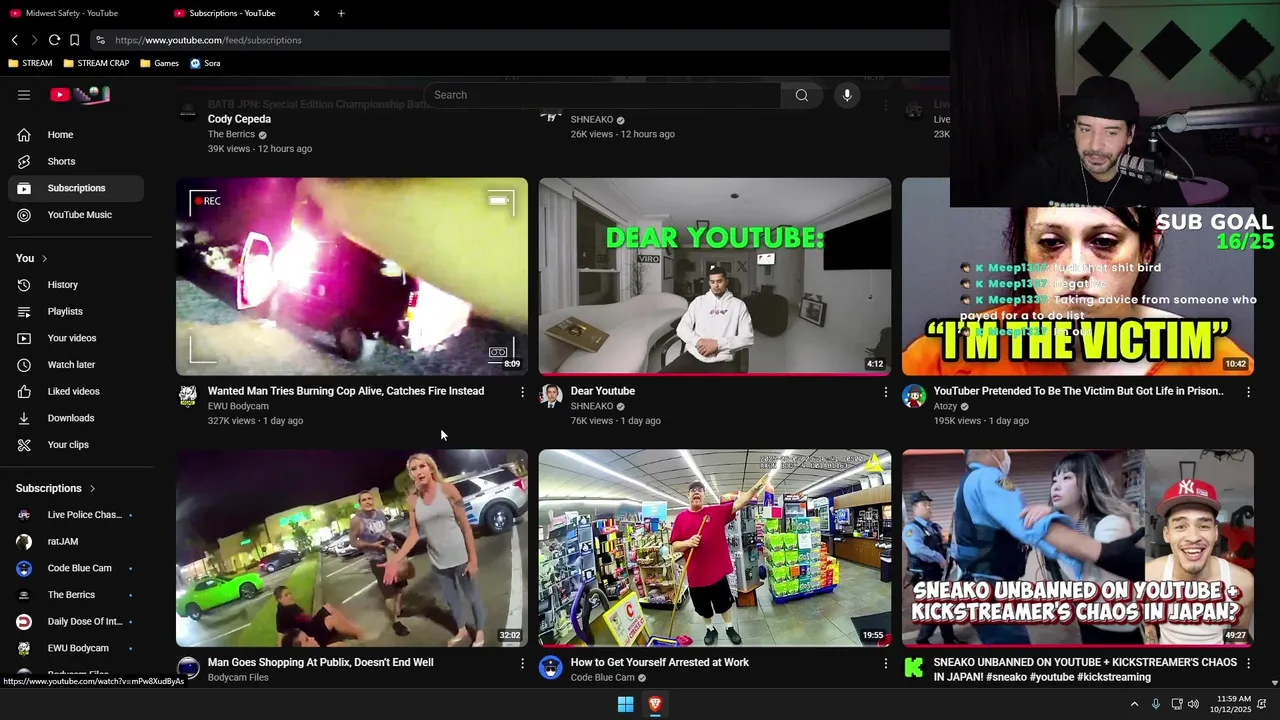Click SHNEAKO avatar beside Dear Youtube
The image size is (1280, 720).
coord(551,397)
